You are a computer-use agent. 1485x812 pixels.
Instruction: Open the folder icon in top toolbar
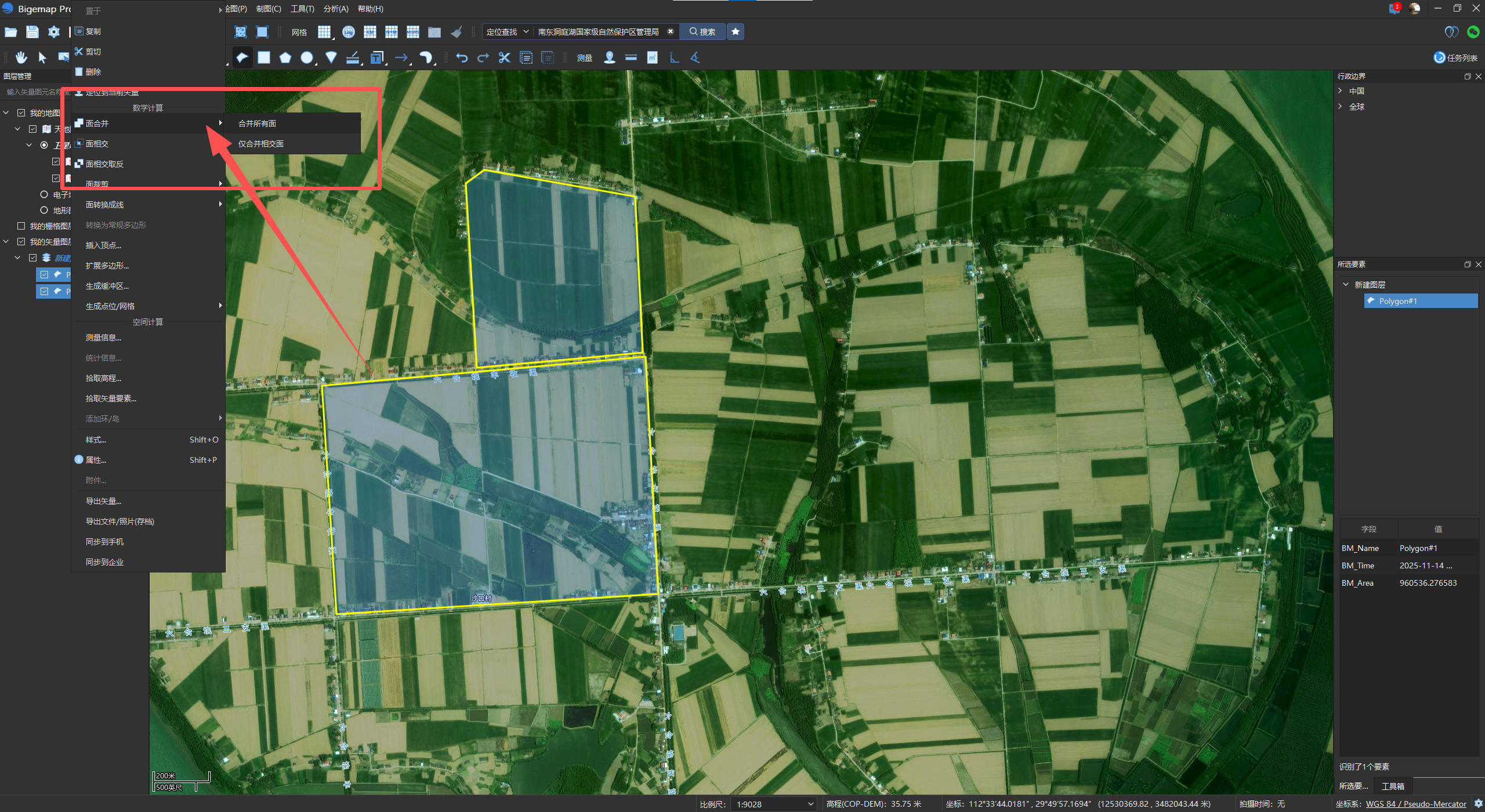pyautogui.click(x=11, y=32)
